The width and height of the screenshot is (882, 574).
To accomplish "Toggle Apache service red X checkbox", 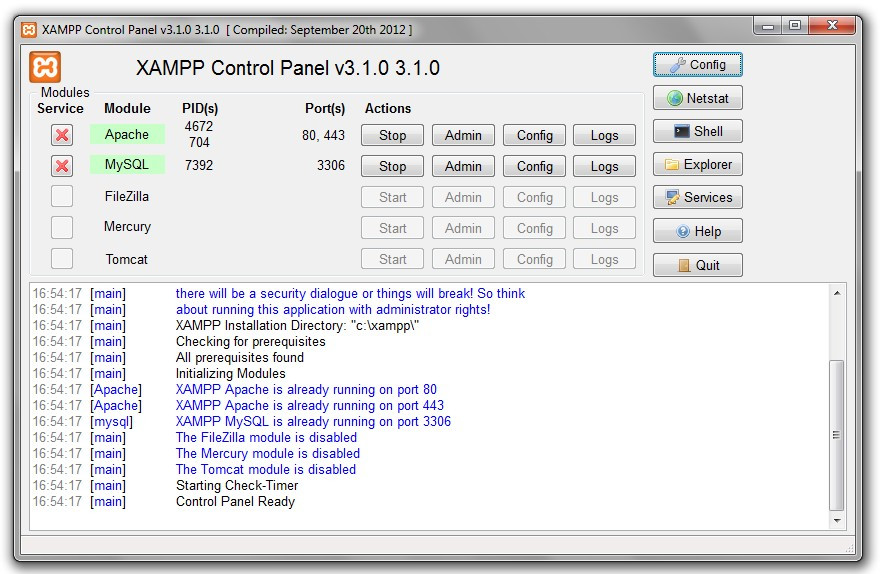I will click(x=62, y=134).
